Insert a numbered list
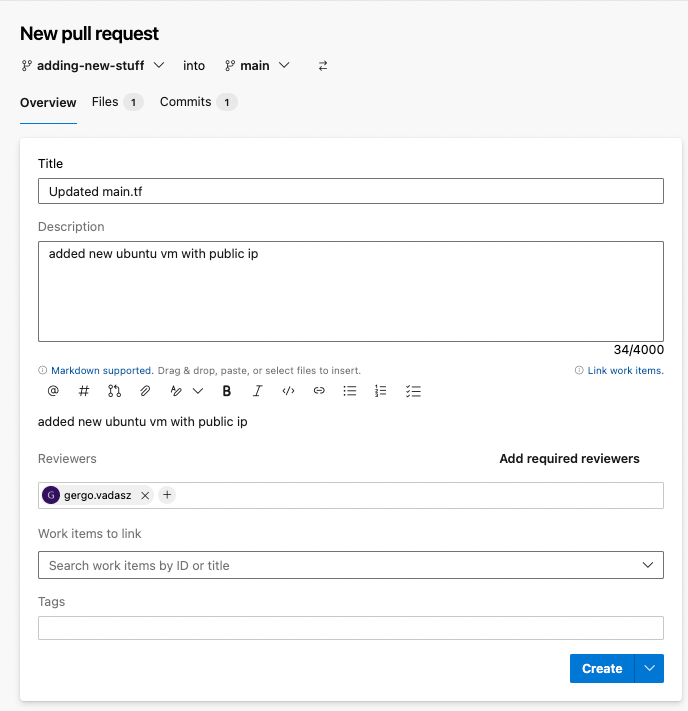 380,391
